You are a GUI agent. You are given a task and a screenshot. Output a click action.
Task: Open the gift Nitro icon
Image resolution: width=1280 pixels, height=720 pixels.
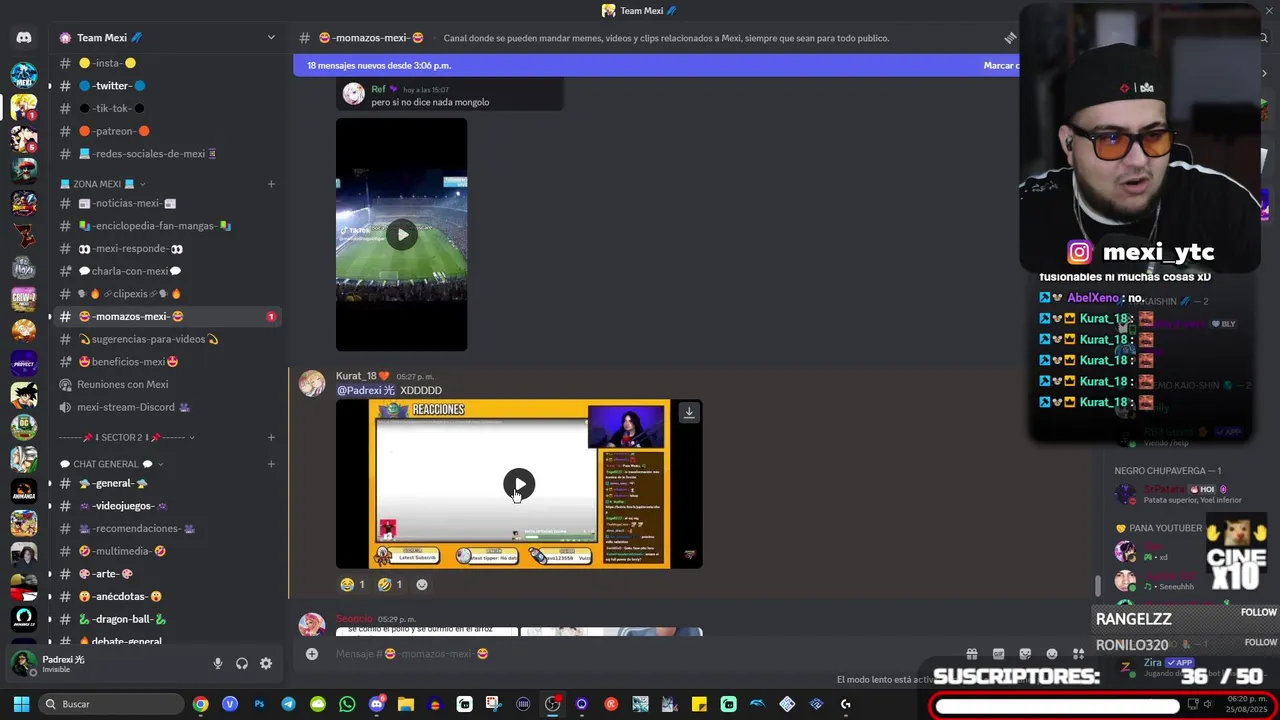(x=972, y=654)
